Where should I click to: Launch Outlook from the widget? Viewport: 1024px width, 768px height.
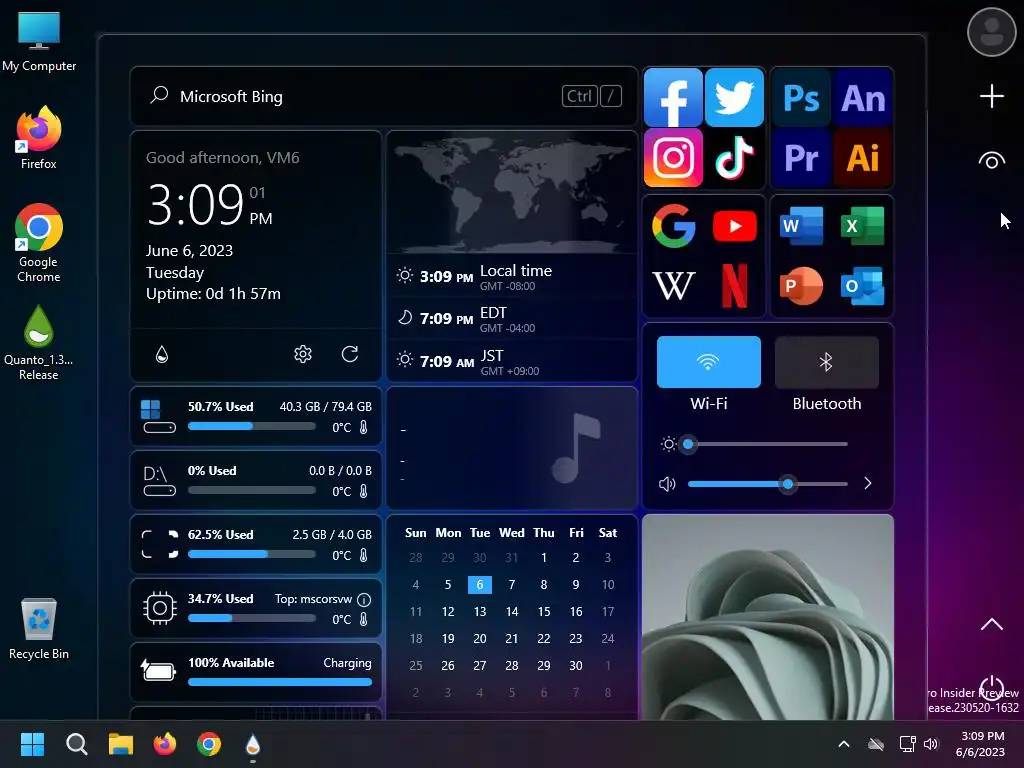(863, 285)
